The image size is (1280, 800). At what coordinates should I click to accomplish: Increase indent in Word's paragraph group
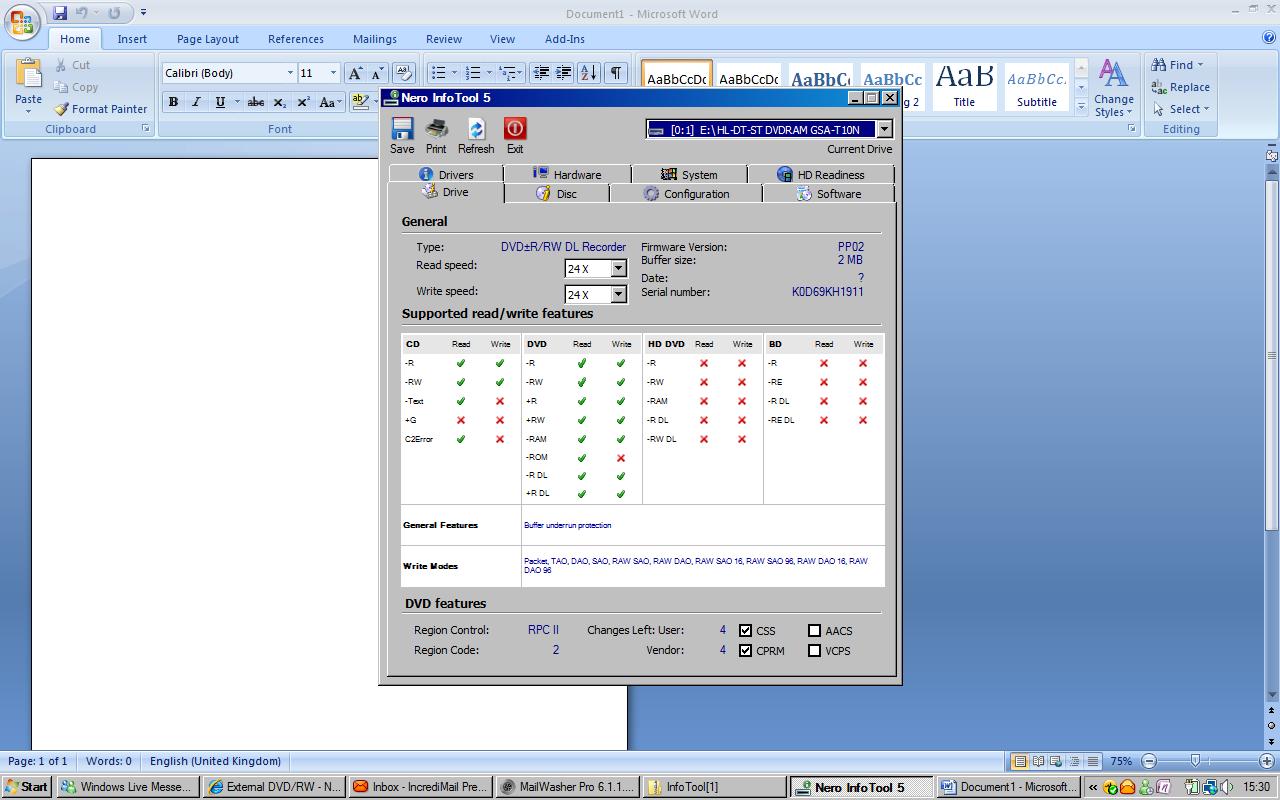[x=563, y=73]
